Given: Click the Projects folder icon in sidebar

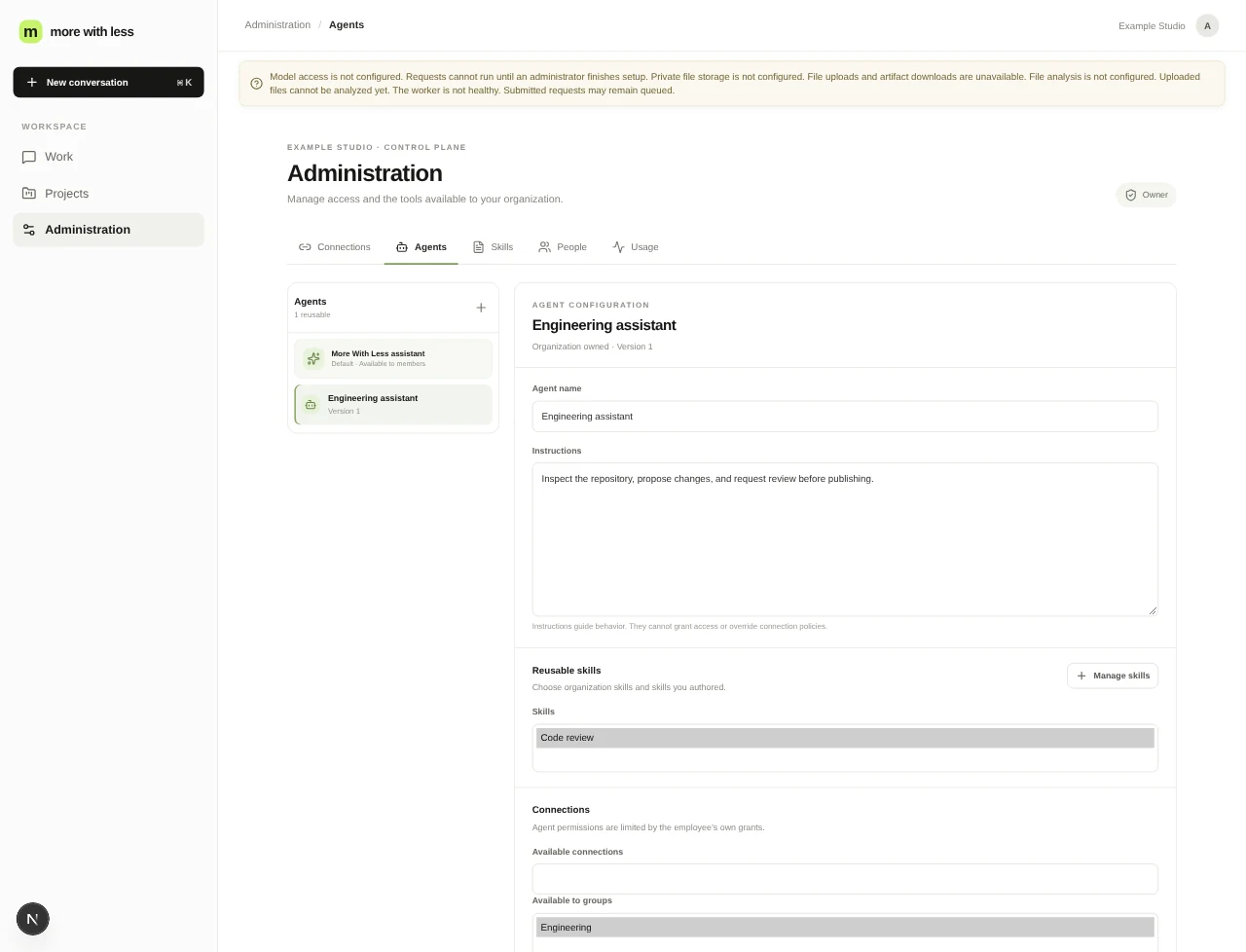Looking at the screenshot, I should pos(29,194).
